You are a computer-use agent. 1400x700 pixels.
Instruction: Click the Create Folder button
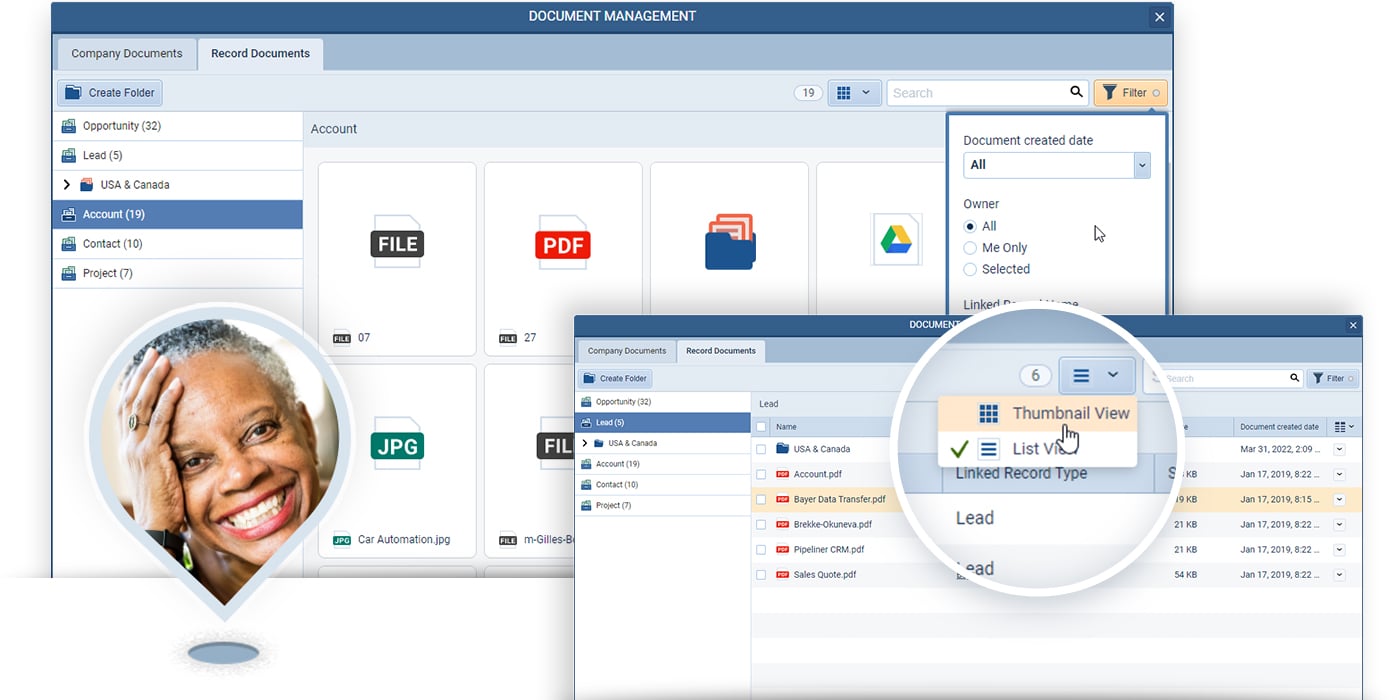click(x=109, y=92)
